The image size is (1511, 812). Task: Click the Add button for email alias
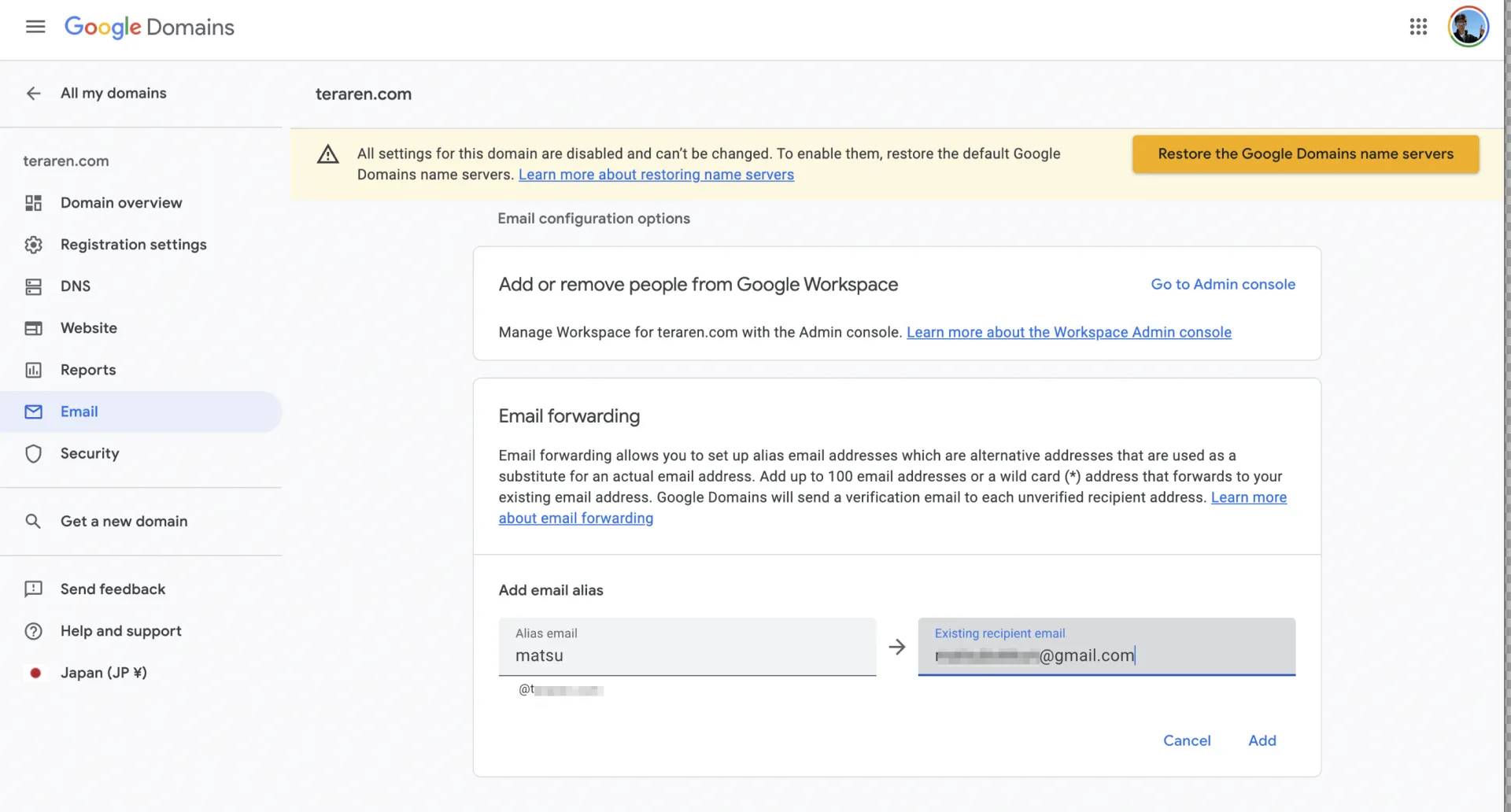(x=1262, y=740)
